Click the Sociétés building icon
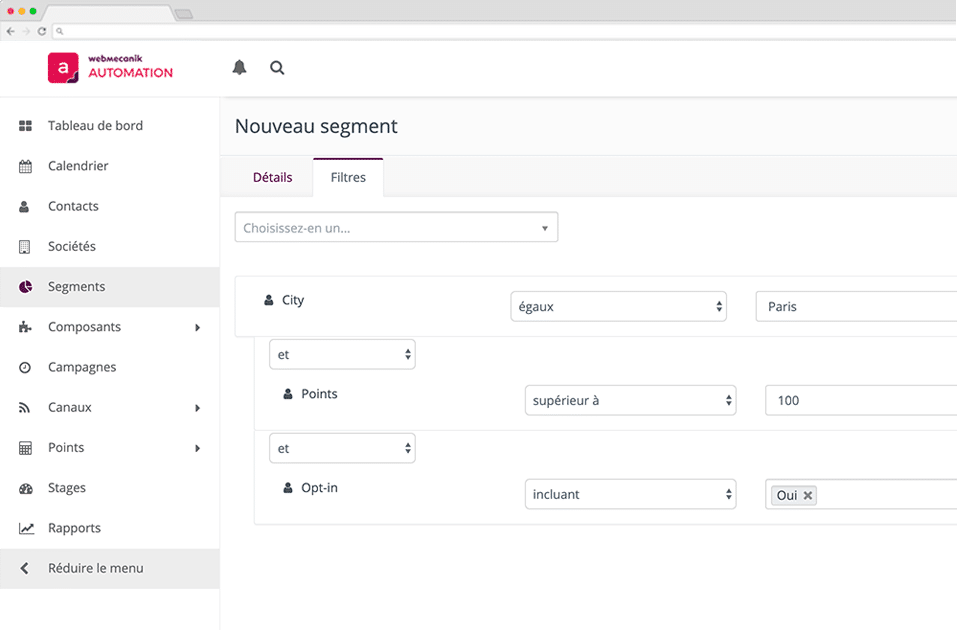Image resolution: width=957 pixels, height=630 pixels. [26, 247]
